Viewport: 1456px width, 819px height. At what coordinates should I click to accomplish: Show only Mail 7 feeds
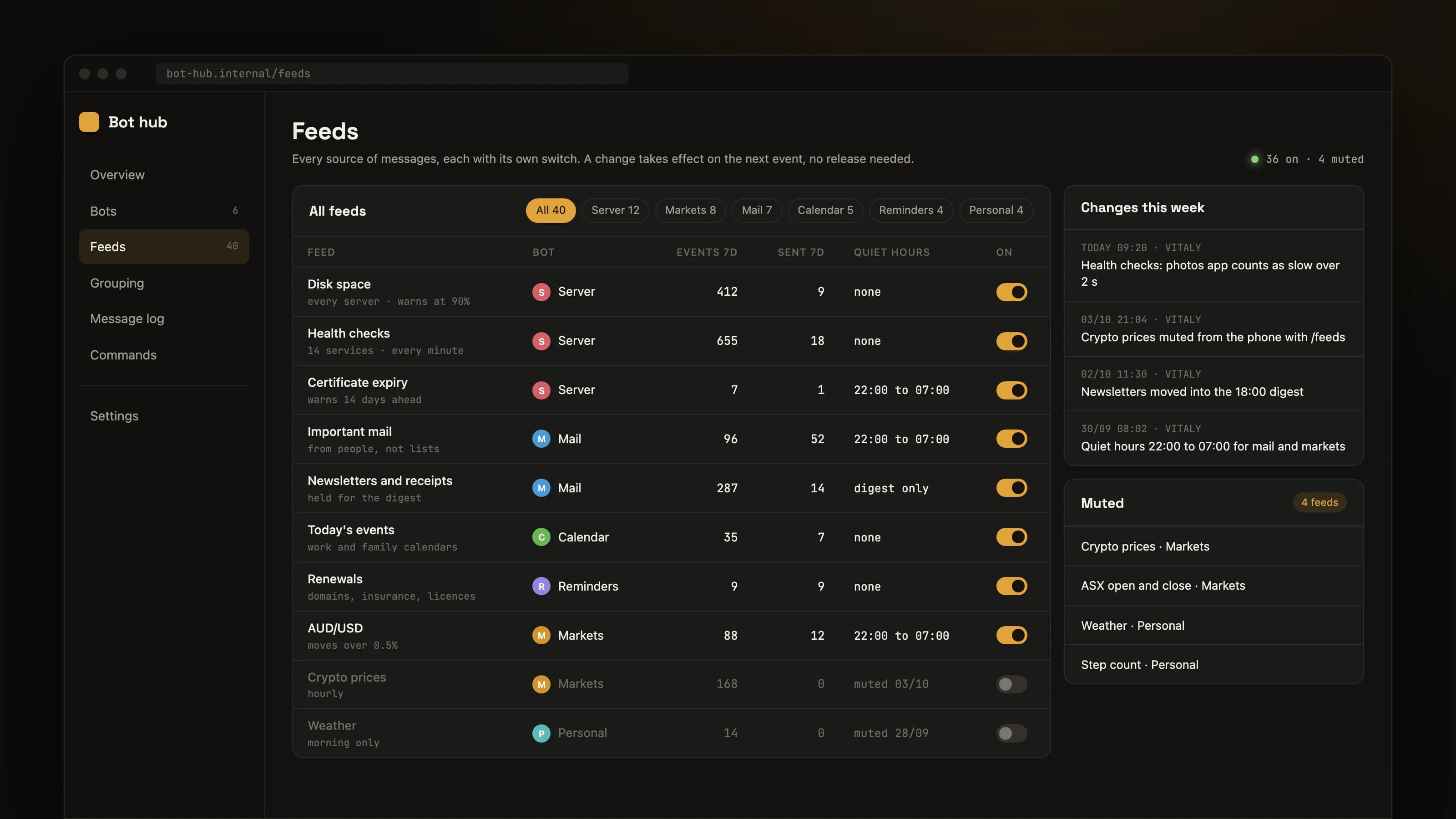[x=756, y=210]
